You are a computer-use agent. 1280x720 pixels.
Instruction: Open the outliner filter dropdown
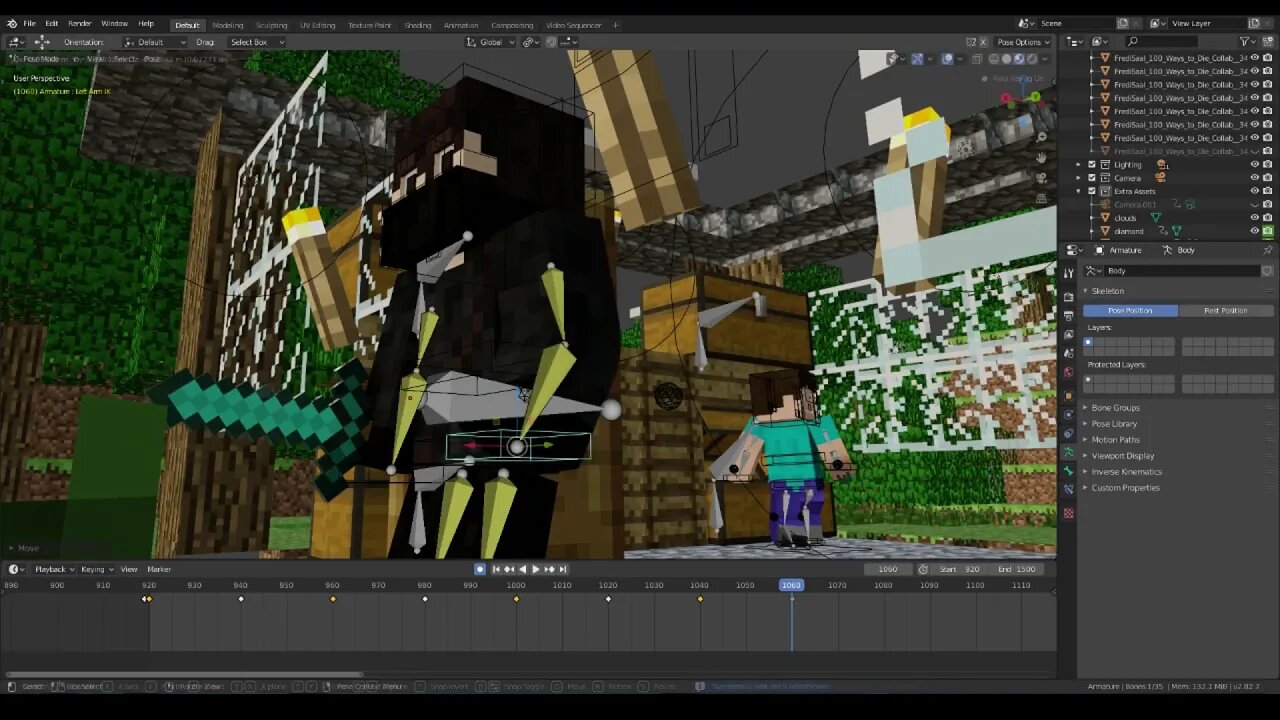point(1248,41)
